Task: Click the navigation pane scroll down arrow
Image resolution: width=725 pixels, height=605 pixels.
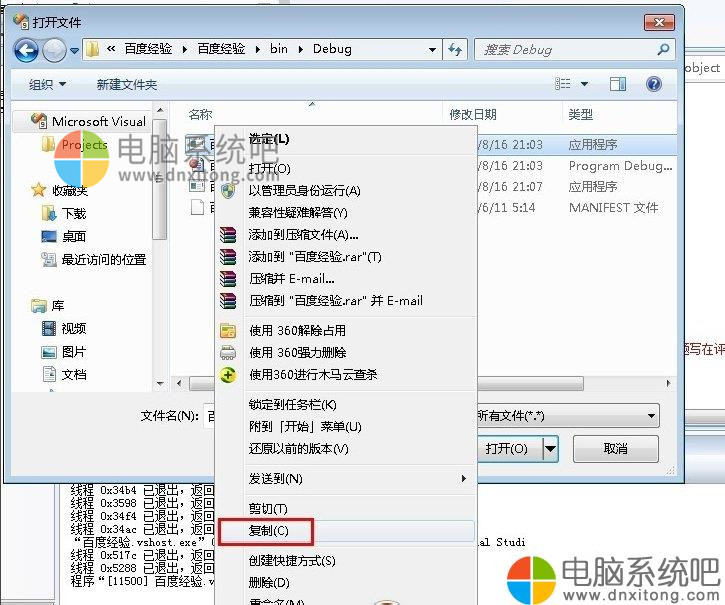Action: coord(160,383)
